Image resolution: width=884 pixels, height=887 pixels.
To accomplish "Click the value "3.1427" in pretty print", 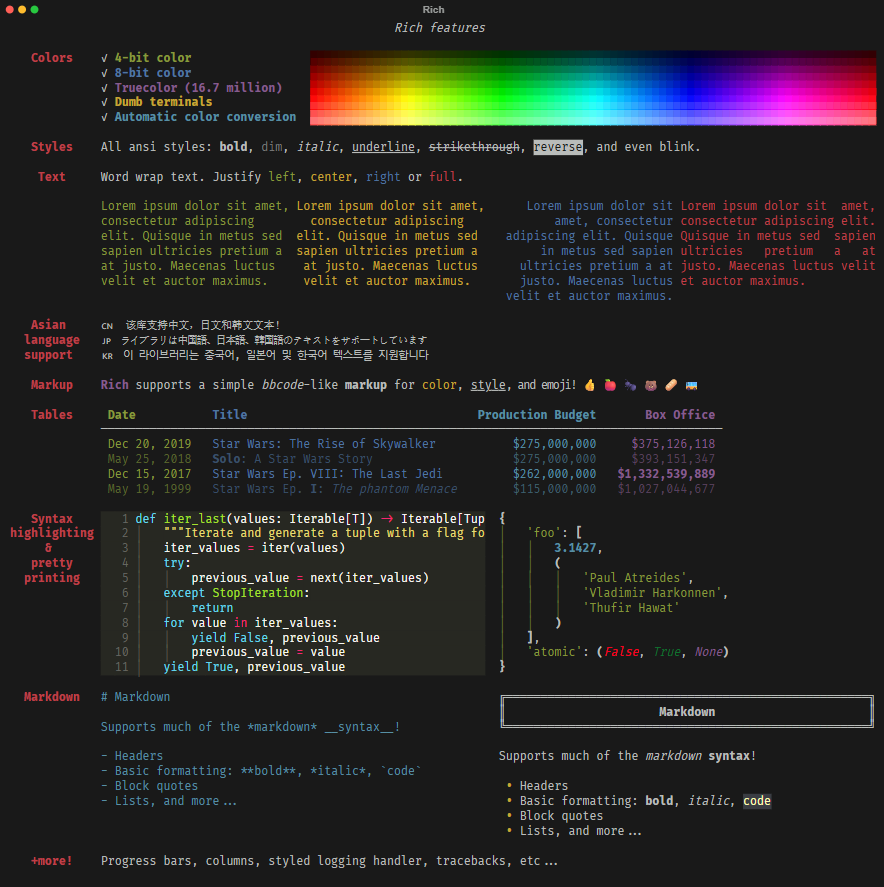I will (x=575, y=548).
